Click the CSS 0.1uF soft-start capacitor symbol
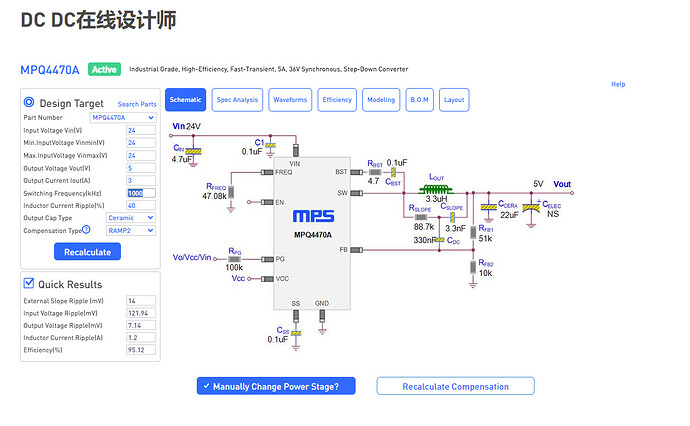The width and height of the screenshot is (690, 426). pos(296,334)
